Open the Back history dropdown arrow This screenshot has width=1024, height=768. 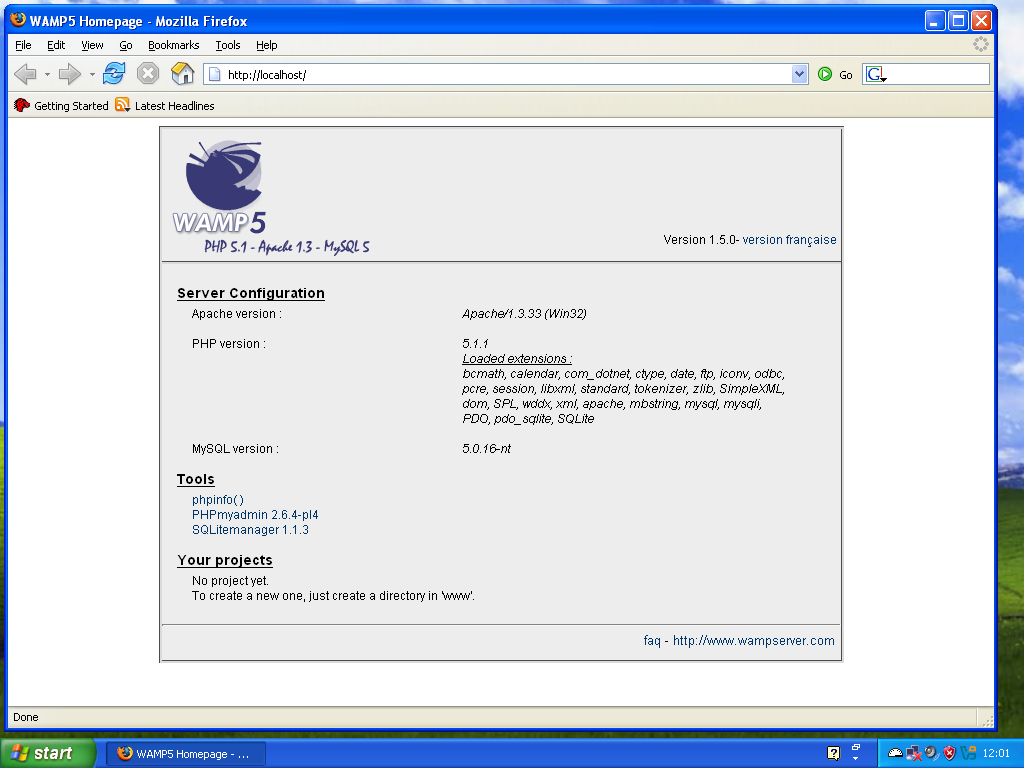point(47,74)
